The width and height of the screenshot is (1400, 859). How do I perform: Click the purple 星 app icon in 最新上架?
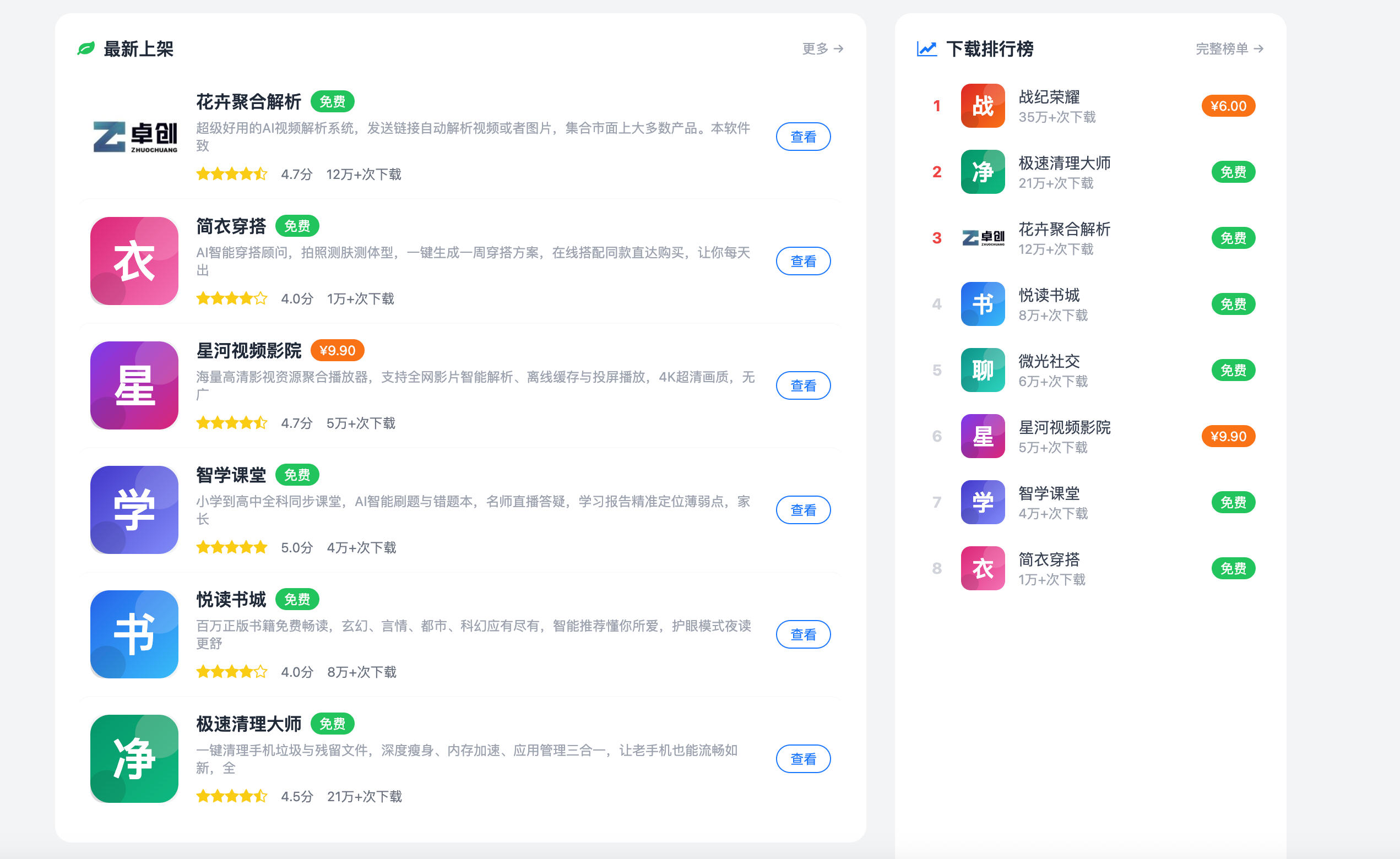point(135,385)
